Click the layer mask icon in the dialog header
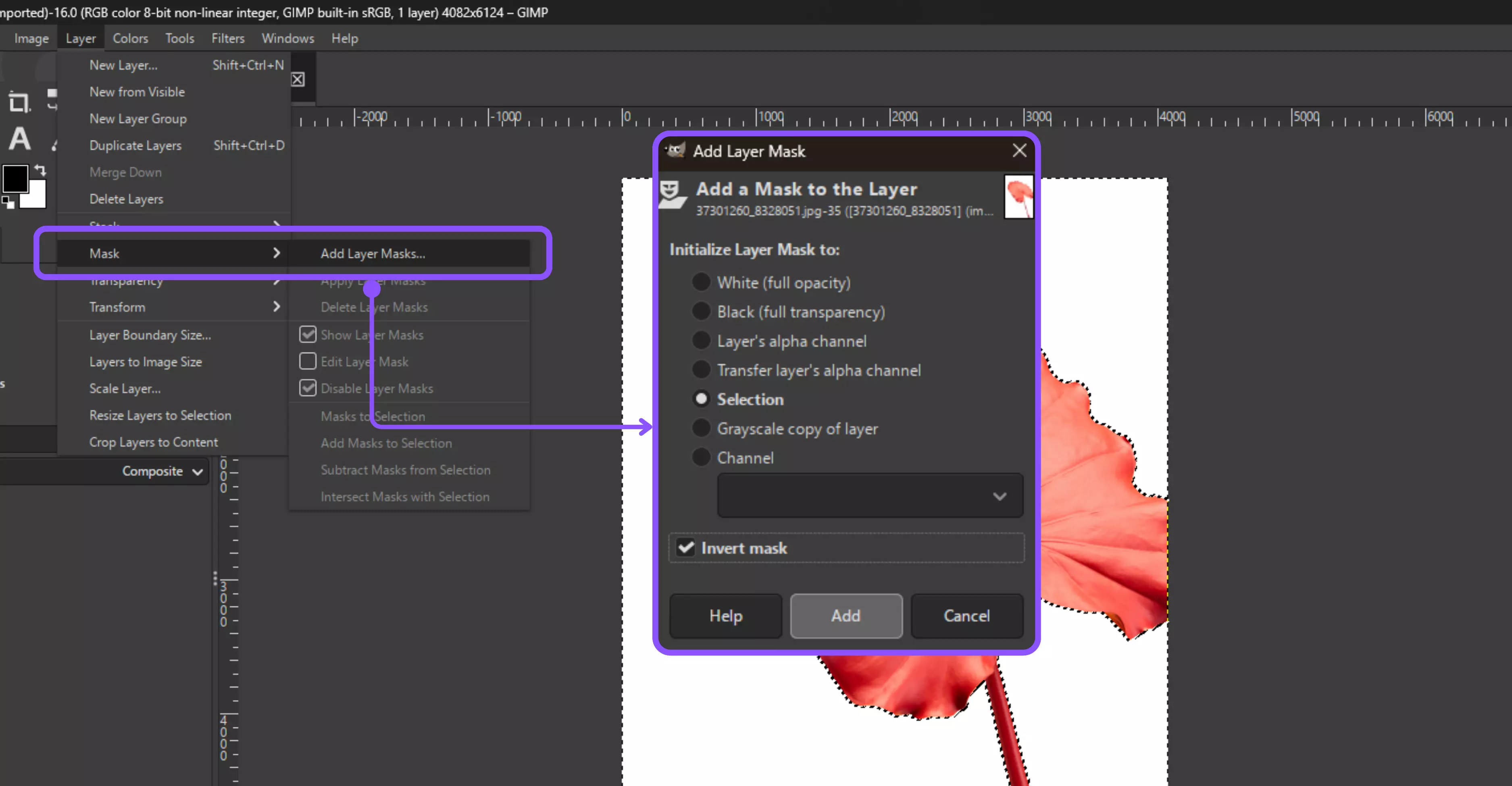This screenshot has width=1512, height=786. click(x=672, y=194)
